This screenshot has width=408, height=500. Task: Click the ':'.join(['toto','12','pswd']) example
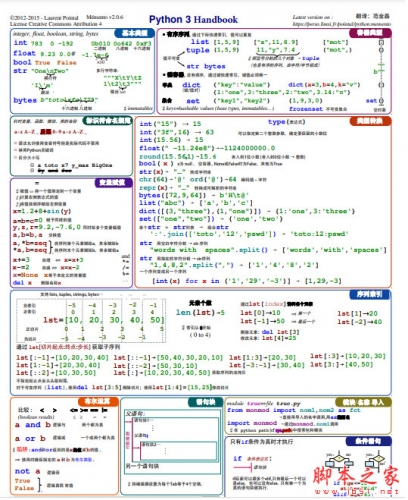(249, 234)
